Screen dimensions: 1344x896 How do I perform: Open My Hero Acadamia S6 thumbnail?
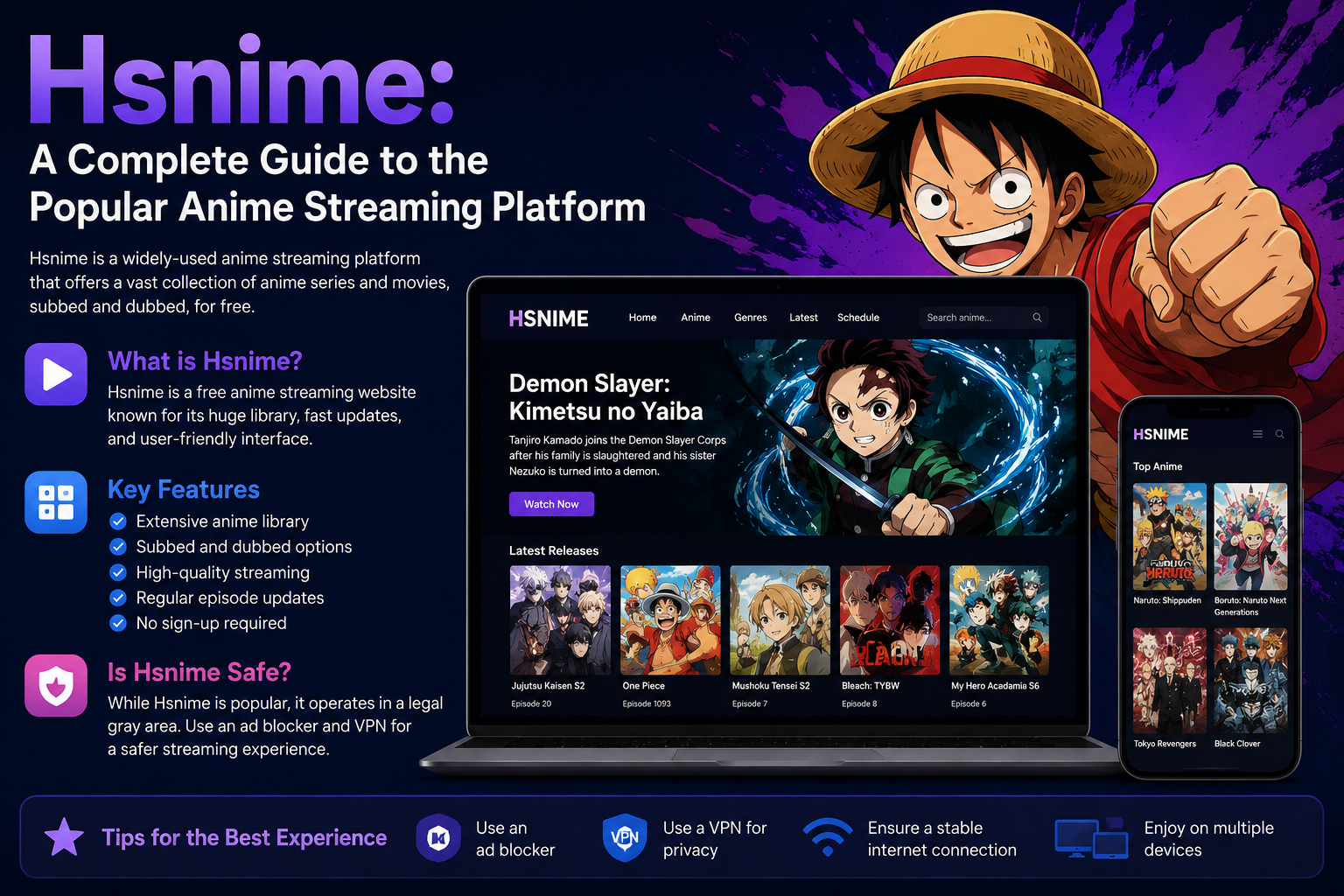click(999, 620)
